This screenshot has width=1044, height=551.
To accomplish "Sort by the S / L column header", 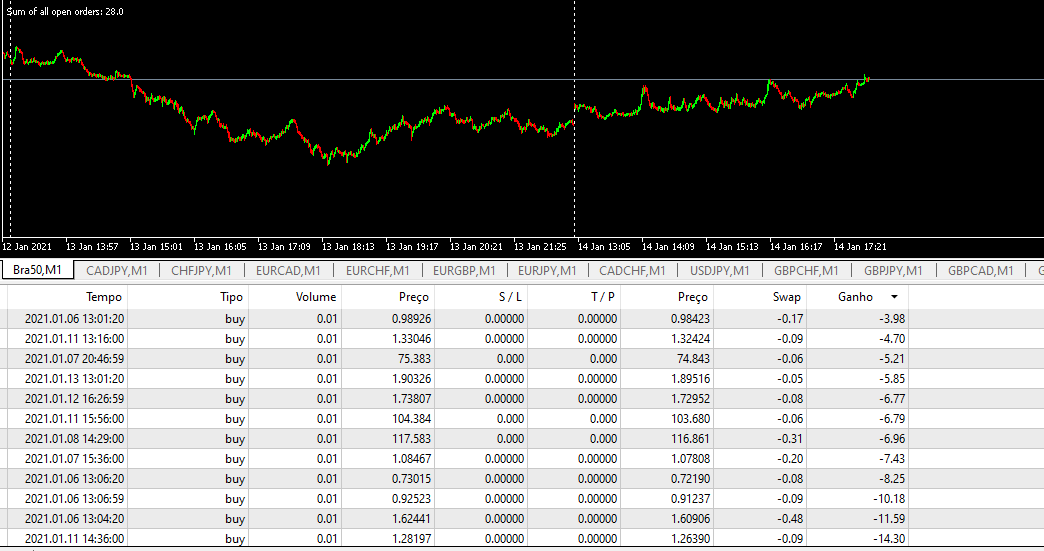I will click(x=481, y=297).
